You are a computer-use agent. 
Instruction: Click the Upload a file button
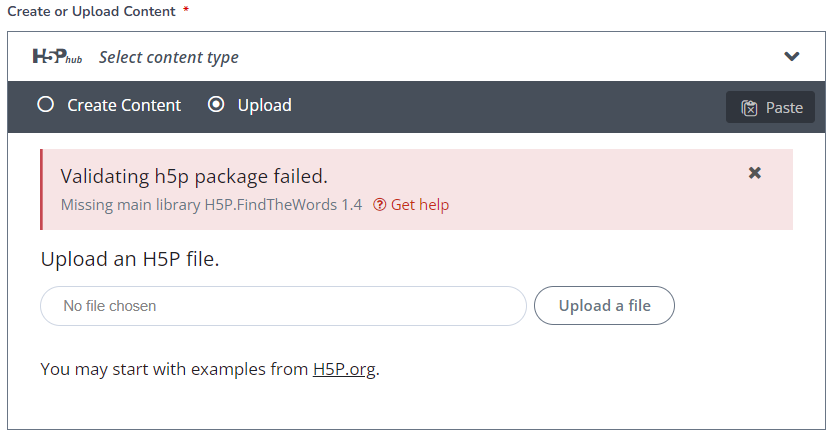[x=604, y=306]
